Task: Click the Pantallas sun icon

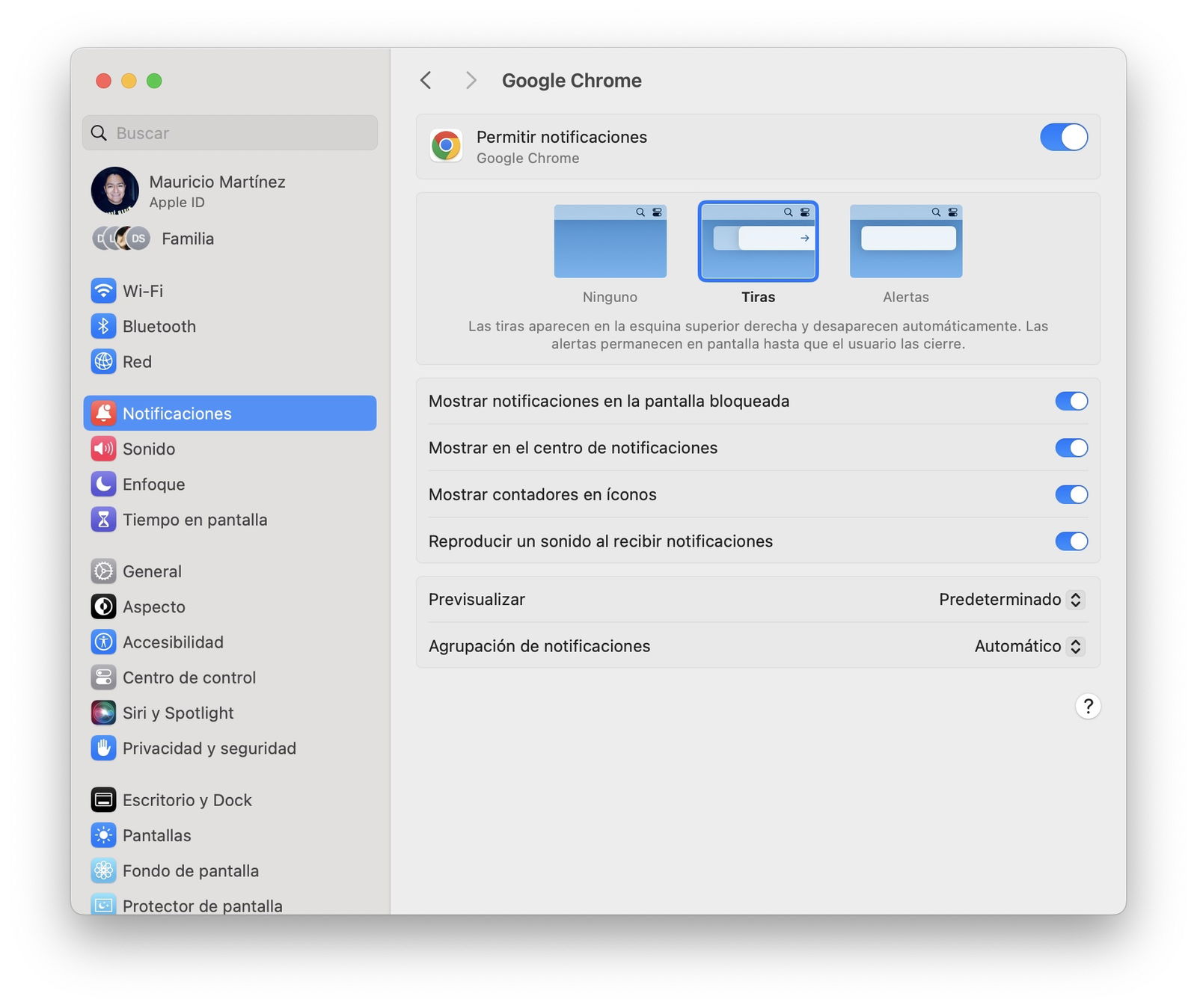Action: pyautogui.click(x=103, y=835)
